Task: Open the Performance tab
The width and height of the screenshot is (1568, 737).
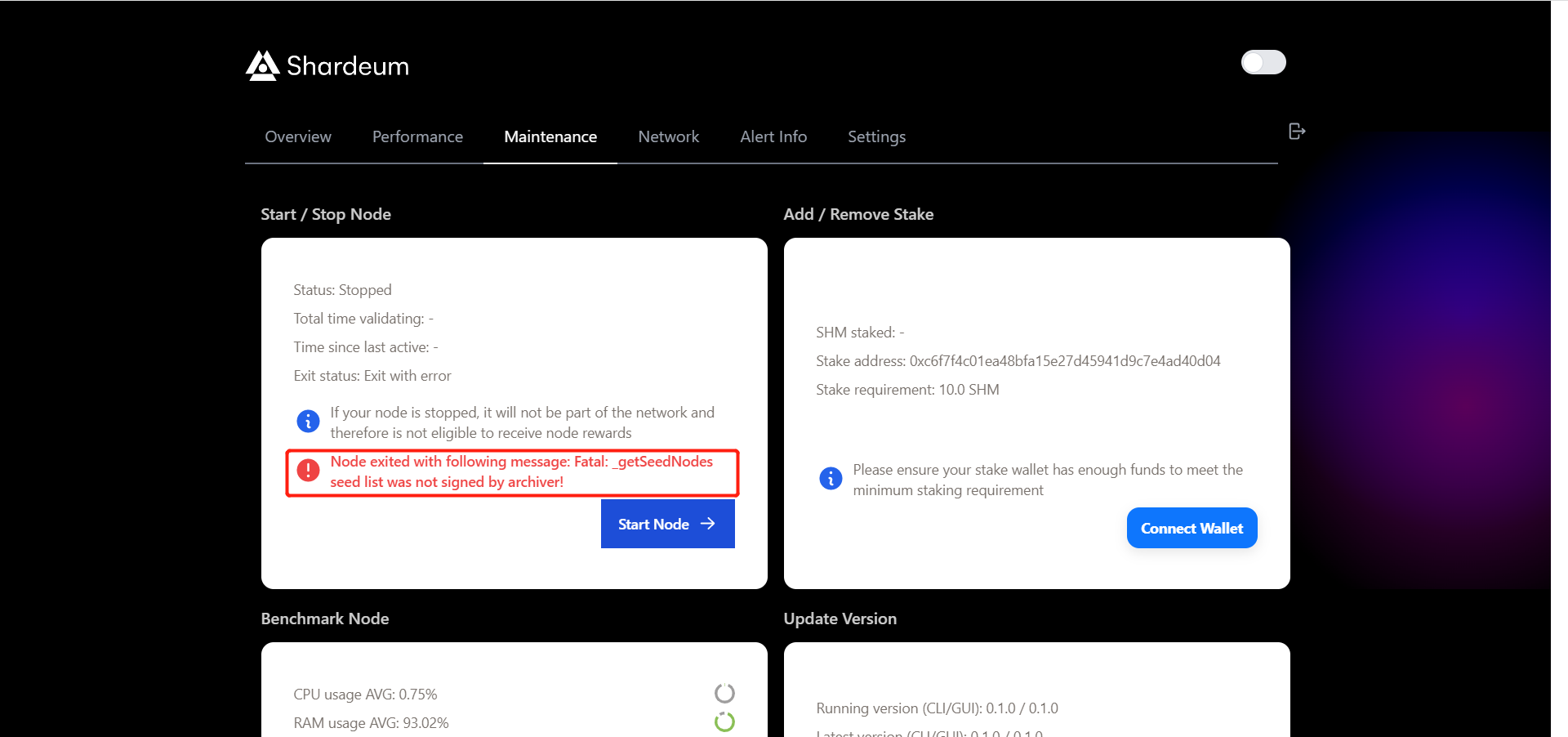Action: [417, 136]
